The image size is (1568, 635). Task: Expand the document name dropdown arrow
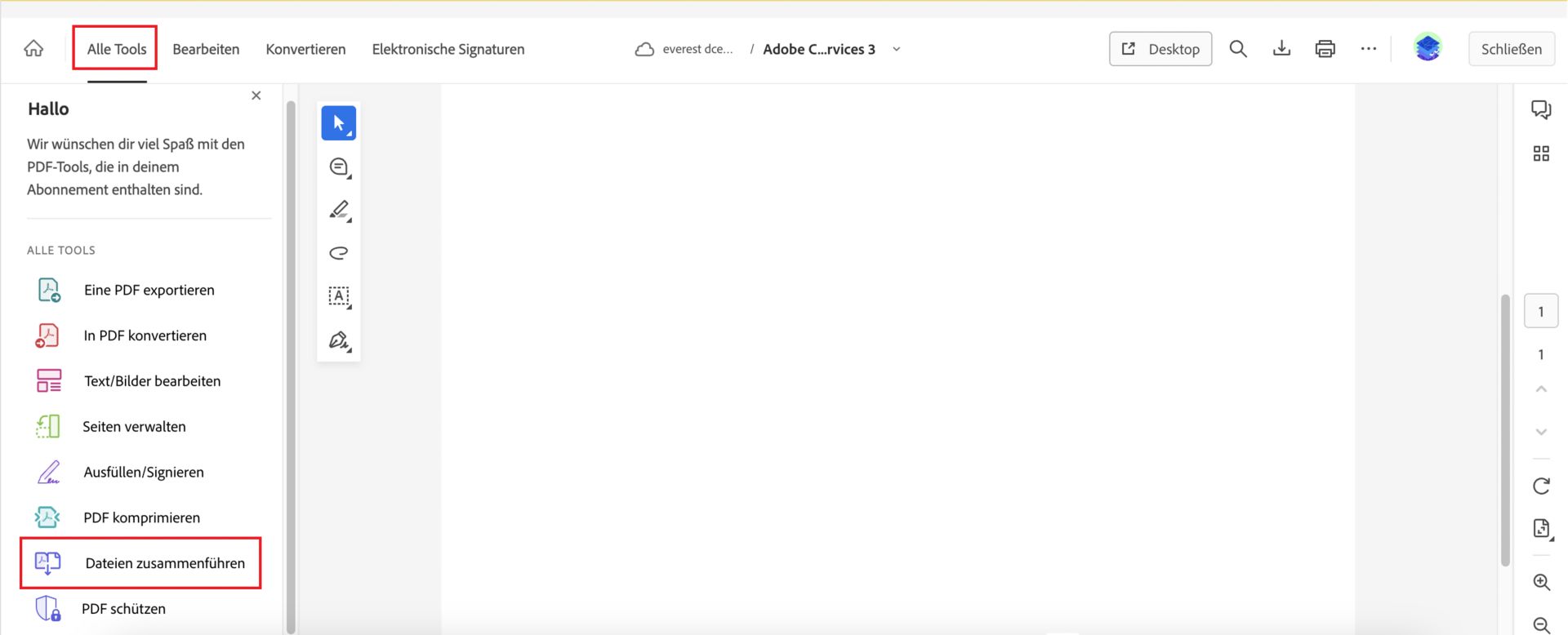896,49
